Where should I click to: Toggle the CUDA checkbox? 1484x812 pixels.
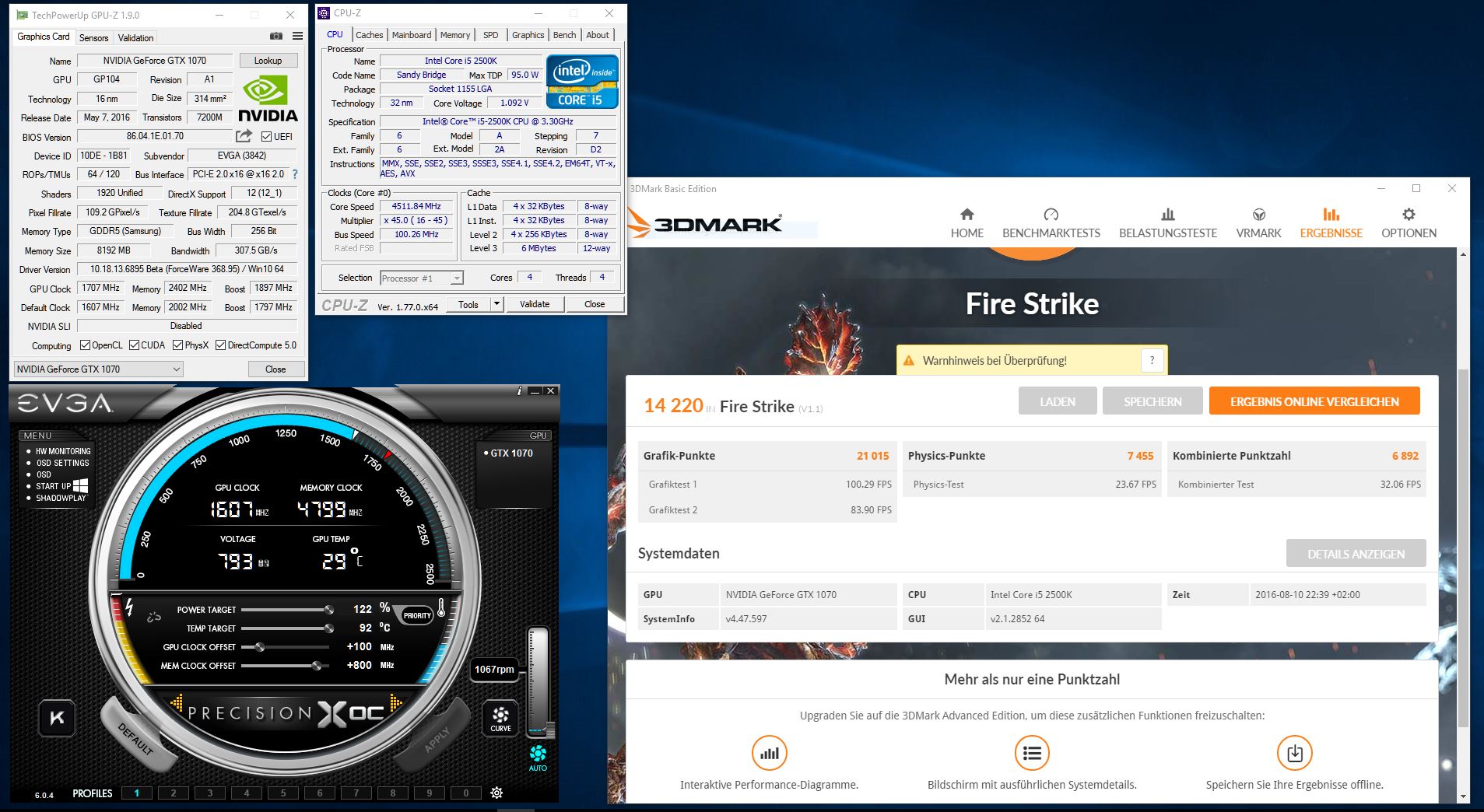pyautogui.click(x=134, y=345)
